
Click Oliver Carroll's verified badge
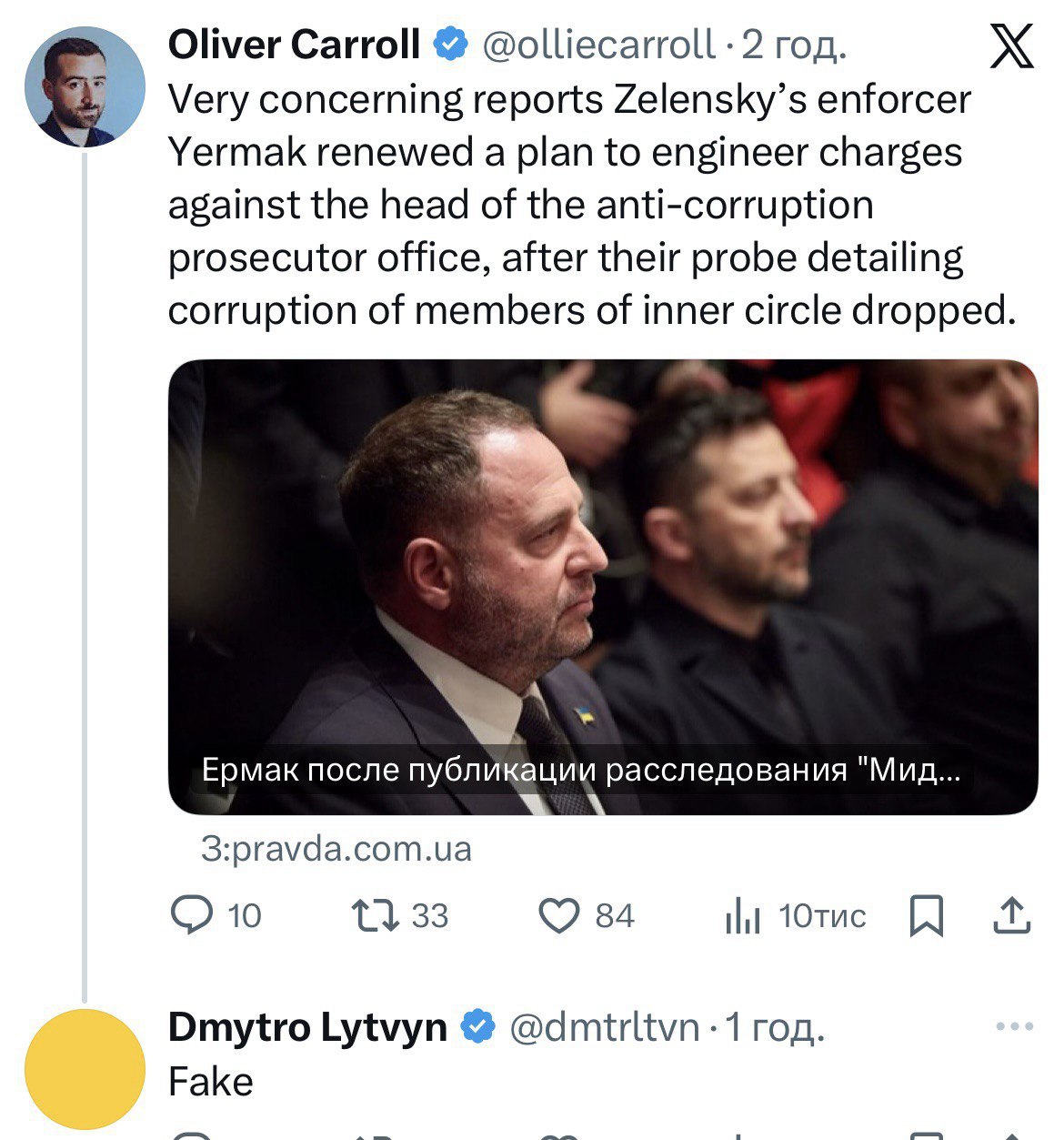click(x=449, y=45)
